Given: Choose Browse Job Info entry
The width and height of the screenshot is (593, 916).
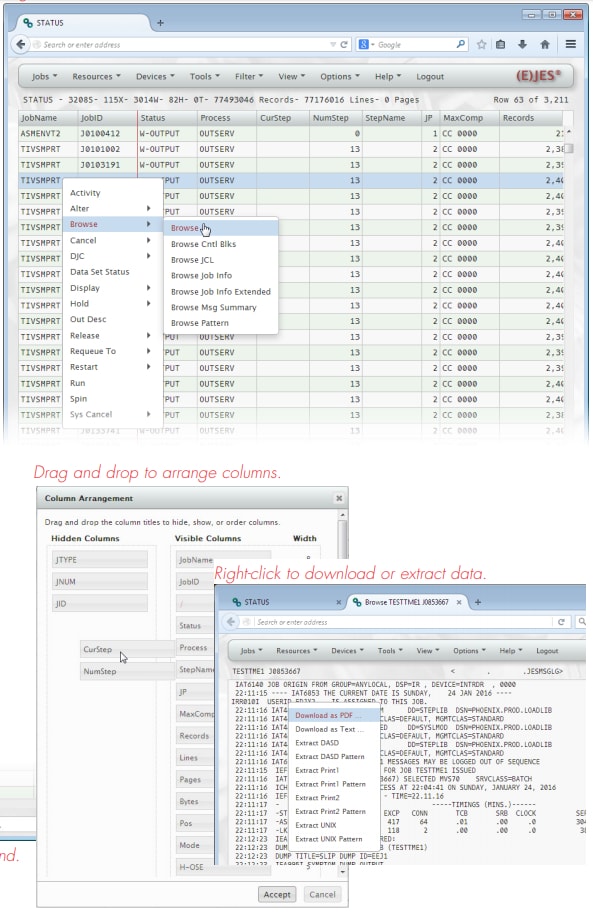Looking at the screenshot, I should click(221, 276).
